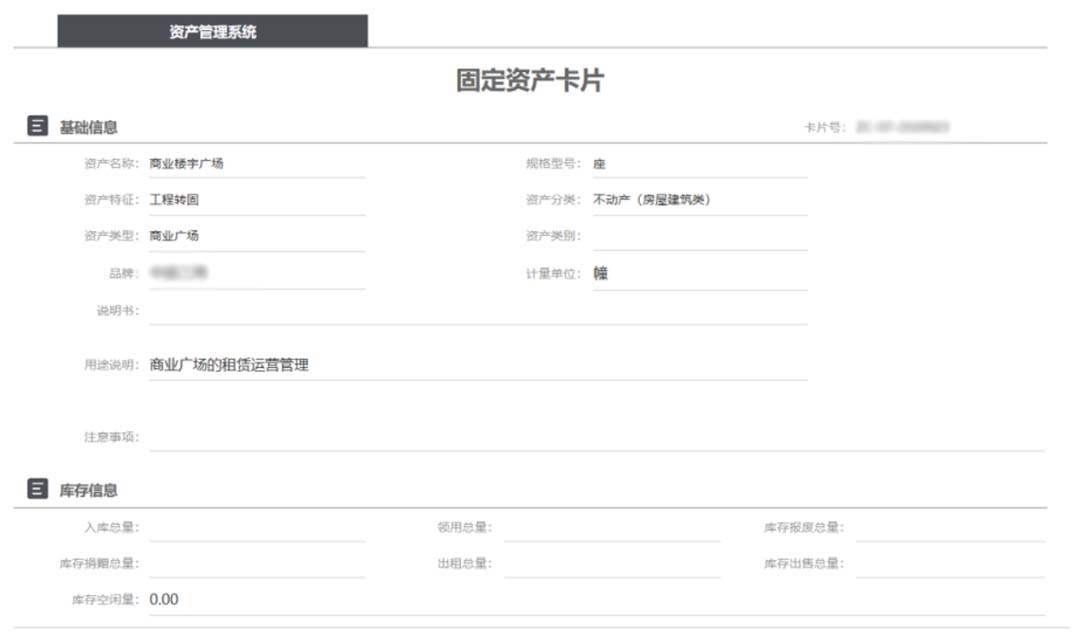Click the 基础信息 section list icon
The width and height of the screenshot is (1080, 642).
tap(37, 126)
